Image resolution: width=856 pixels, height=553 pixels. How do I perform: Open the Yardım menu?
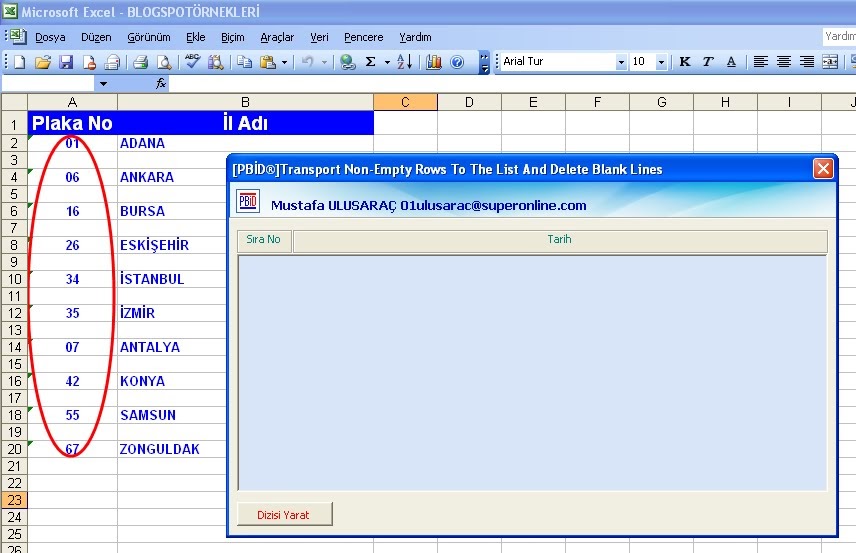(x=415, y=37)
